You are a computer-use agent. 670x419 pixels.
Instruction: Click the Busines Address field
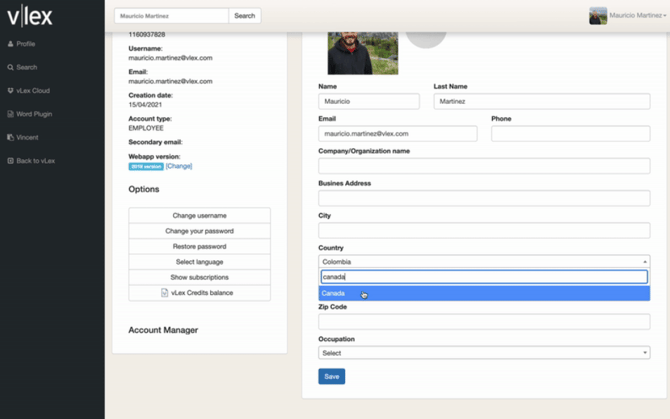click(x=484, y=198)
